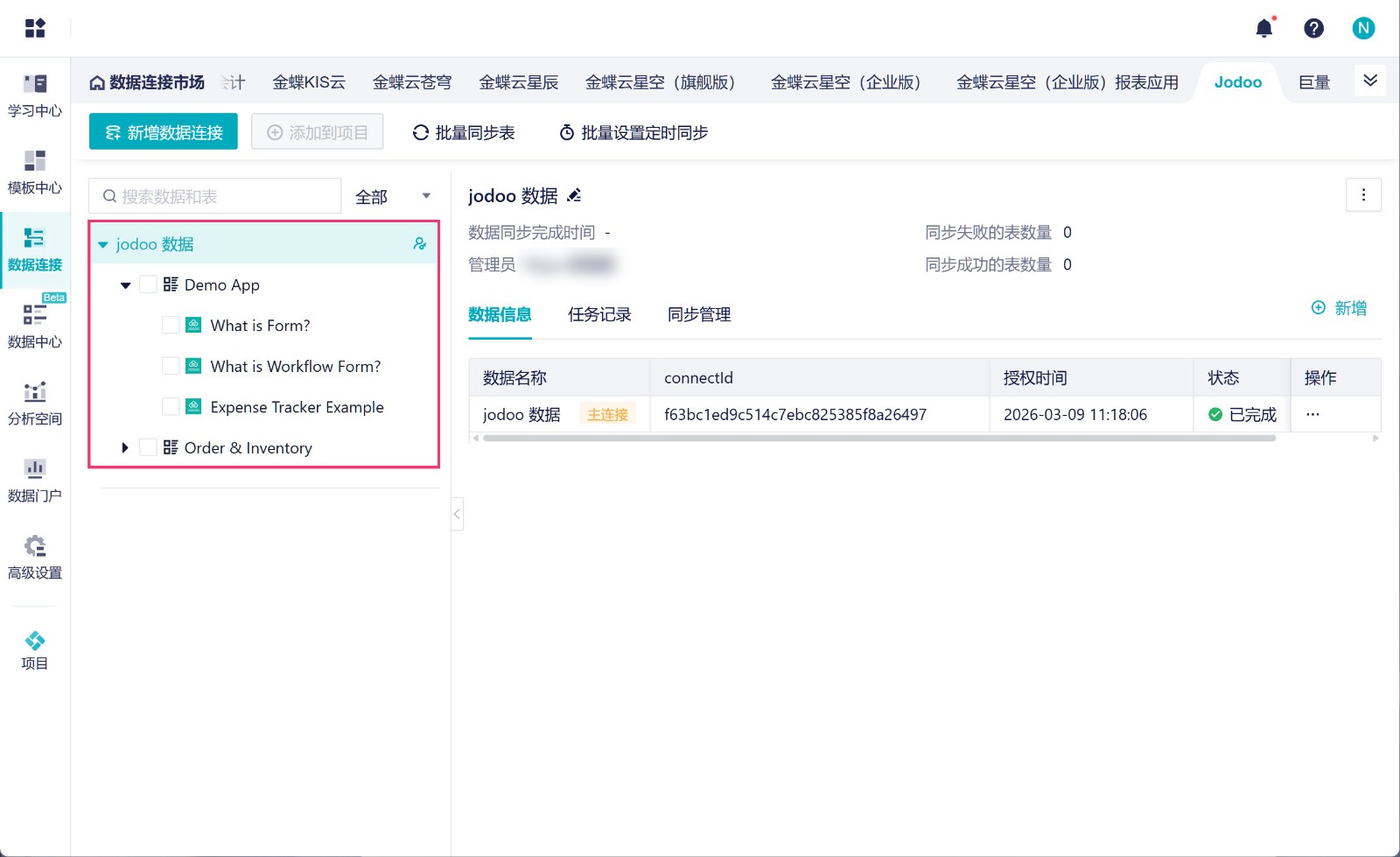The image size is (1400, 857).
Task: Open the three-dot more menu at top right
Action: 1363,195
